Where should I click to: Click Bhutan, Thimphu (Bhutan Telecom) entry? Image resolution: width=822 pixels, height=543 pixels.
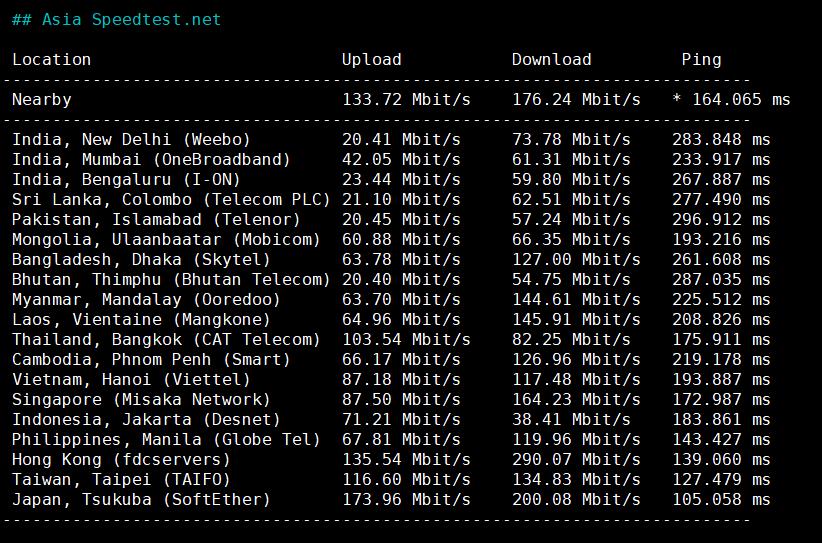(x=171, y=279)
